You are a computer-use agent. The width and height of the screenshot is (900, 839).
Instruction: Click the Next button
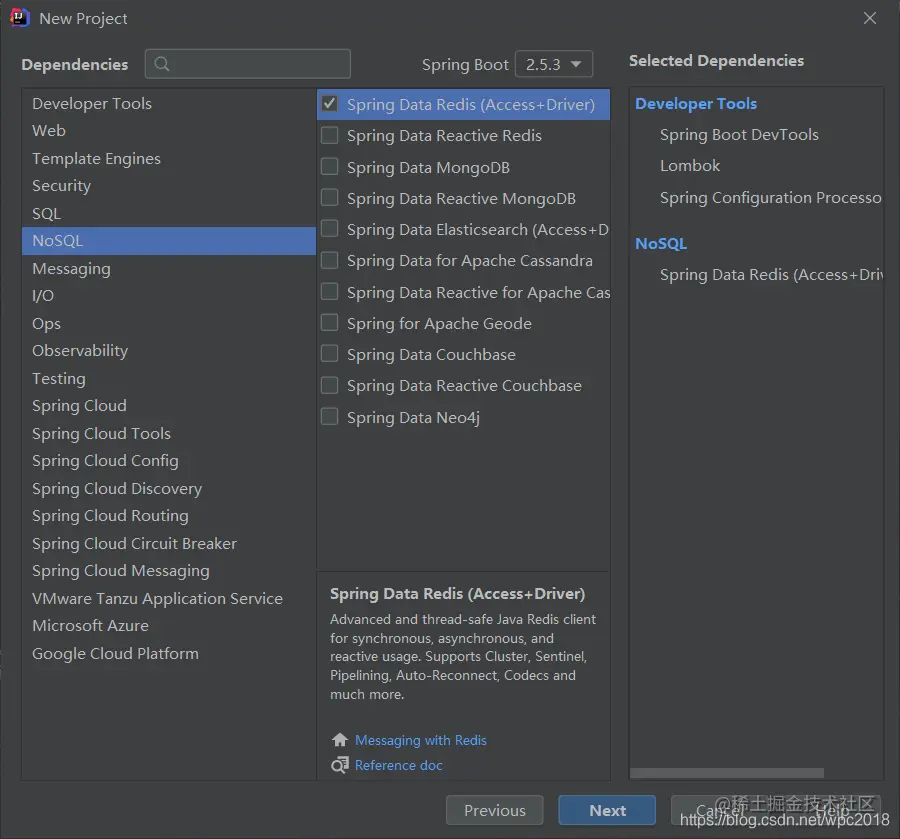click(x=607, y=810)
